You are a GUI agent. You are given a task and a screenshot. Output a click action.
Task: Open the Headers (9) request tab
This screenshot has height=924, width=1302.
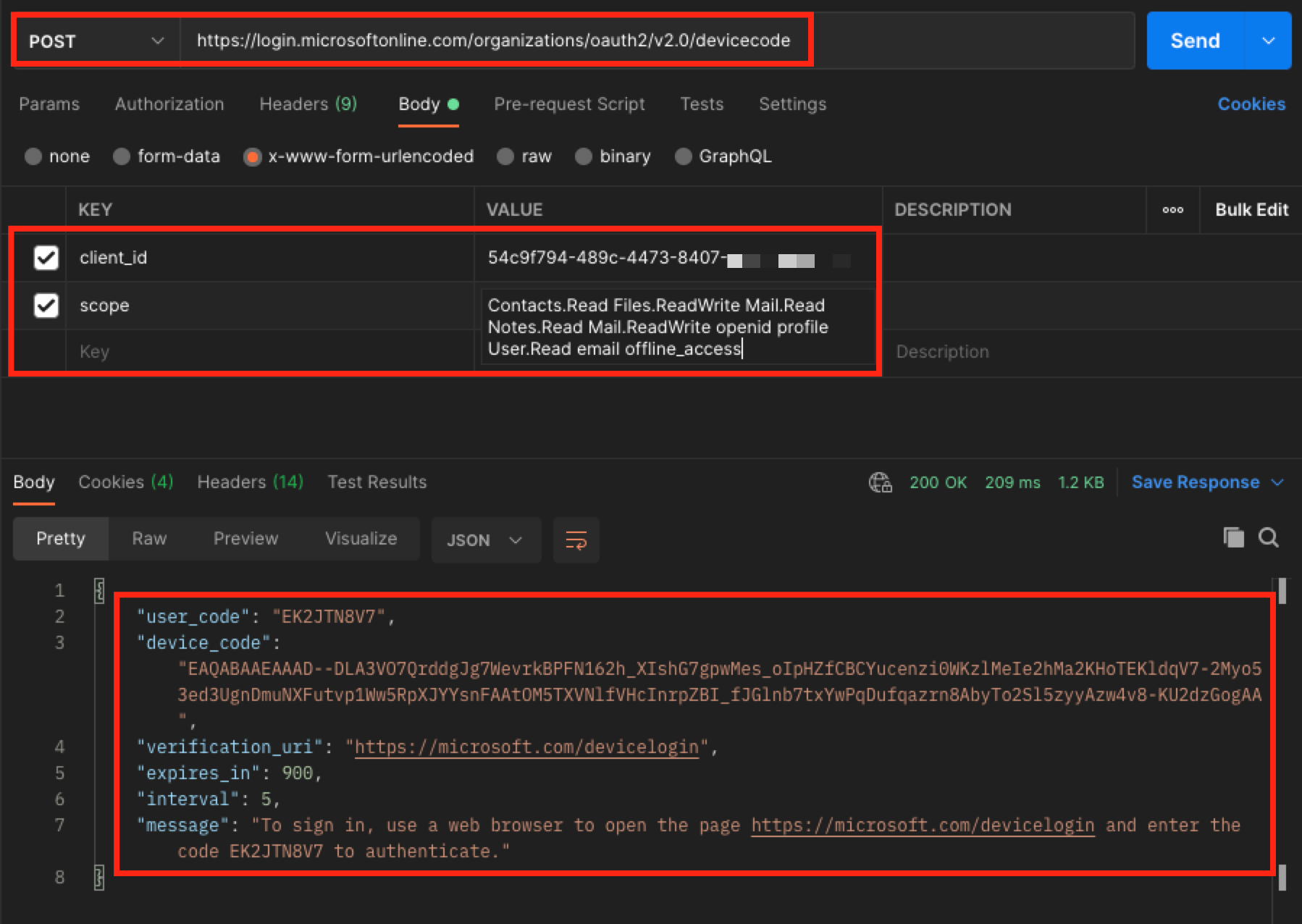click(x=308, y=104)
